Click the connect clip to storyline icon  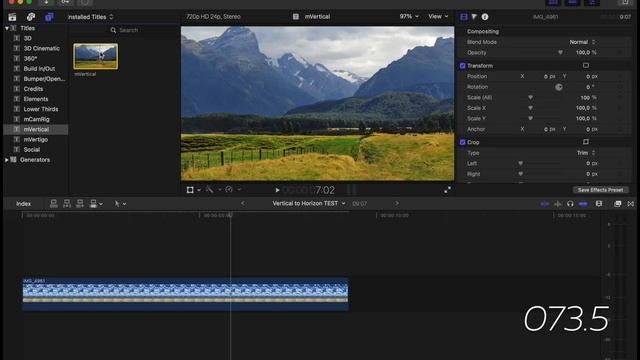point(53,203)
